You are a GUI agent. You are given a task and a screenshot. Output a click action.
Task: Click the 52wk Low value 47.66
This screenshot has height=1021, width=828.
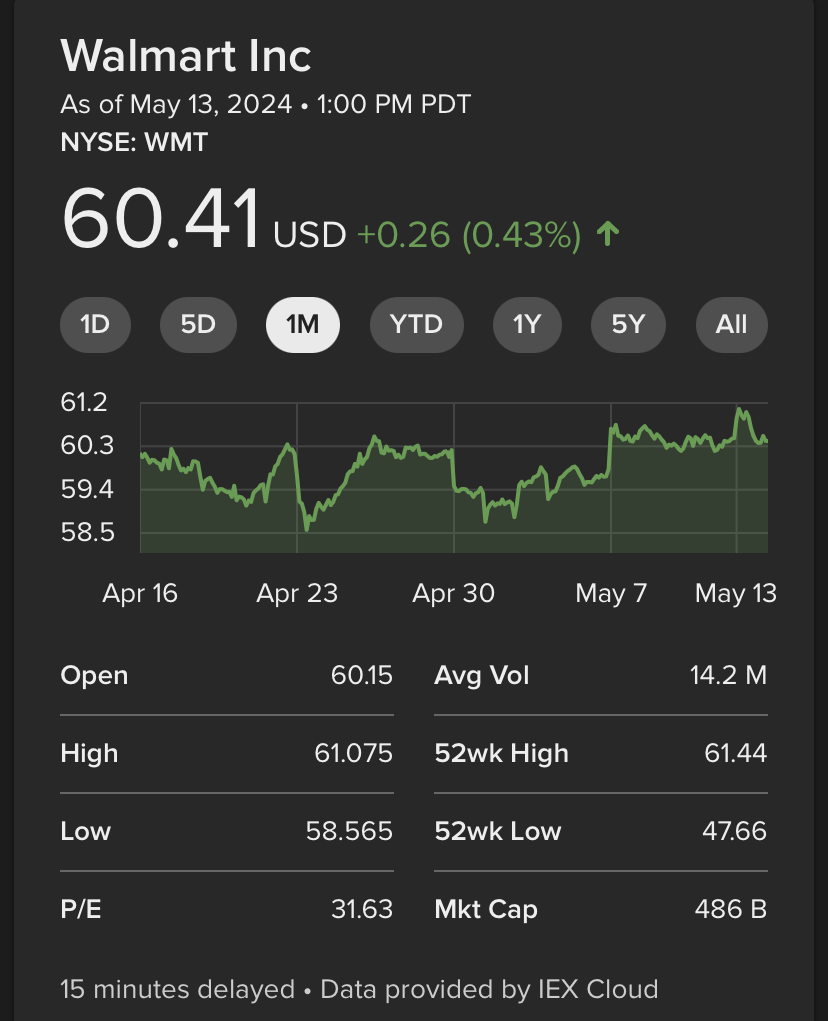point(734,831)
